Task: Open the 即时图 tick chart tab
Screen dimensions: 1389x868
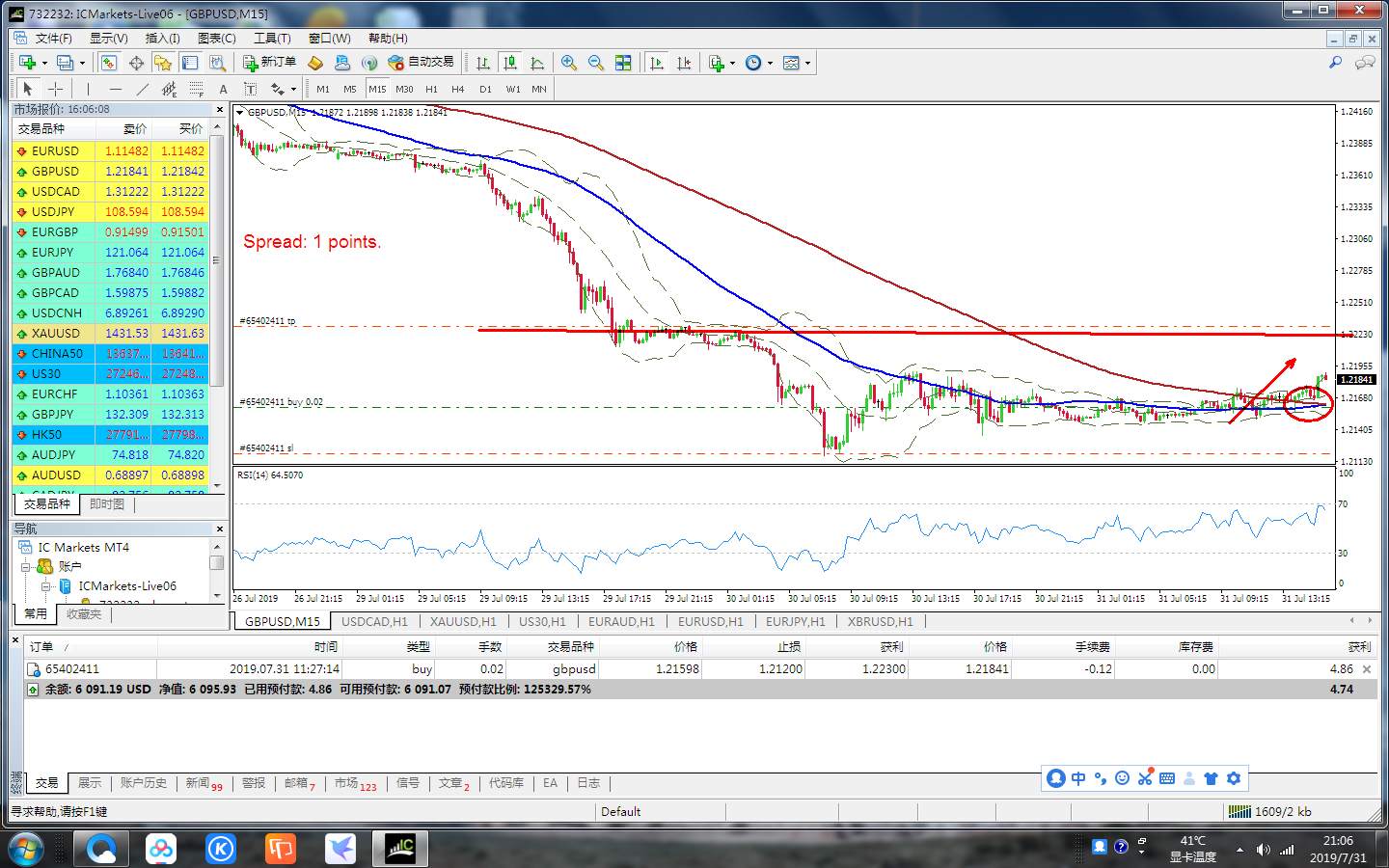Action: [x=106, y=503]
